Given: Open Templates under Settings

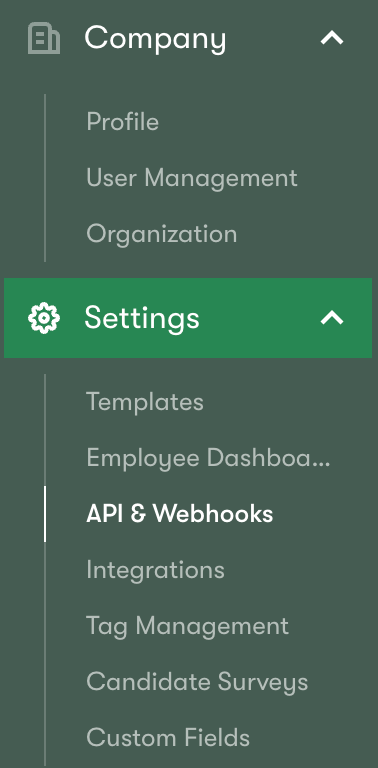Looking at the screenshot, I should click(x=145, y=403).
